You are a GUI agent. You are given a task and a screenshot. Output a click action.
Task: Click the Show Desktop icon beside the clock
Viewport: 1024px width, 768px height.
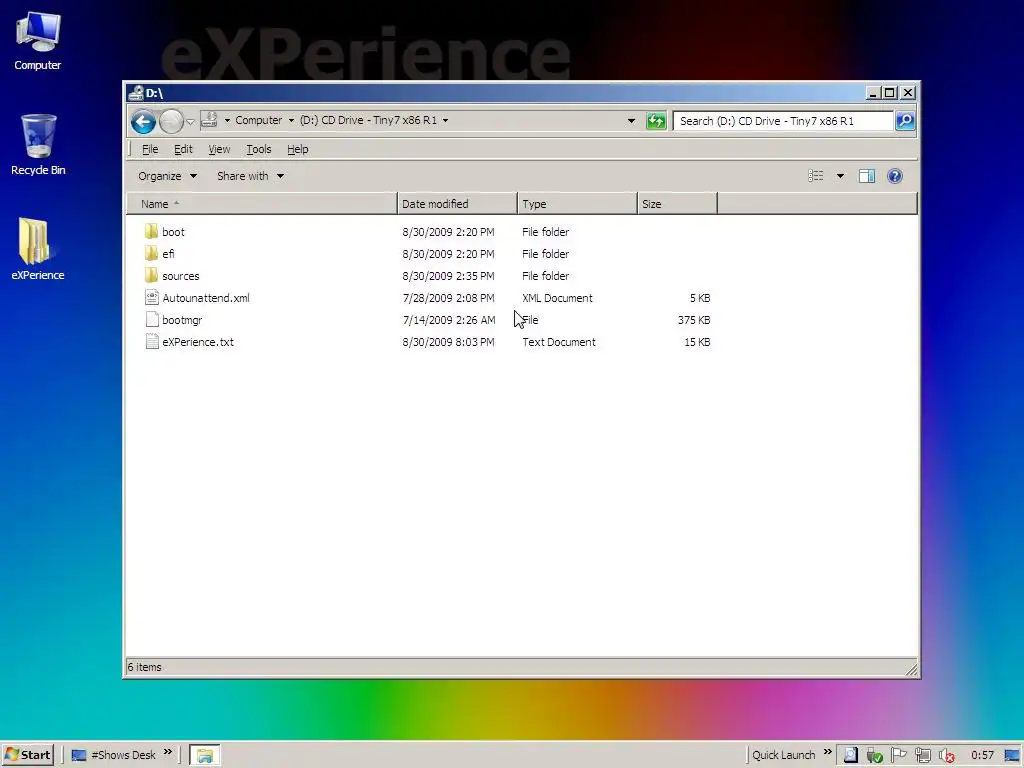pos(1012,755)
